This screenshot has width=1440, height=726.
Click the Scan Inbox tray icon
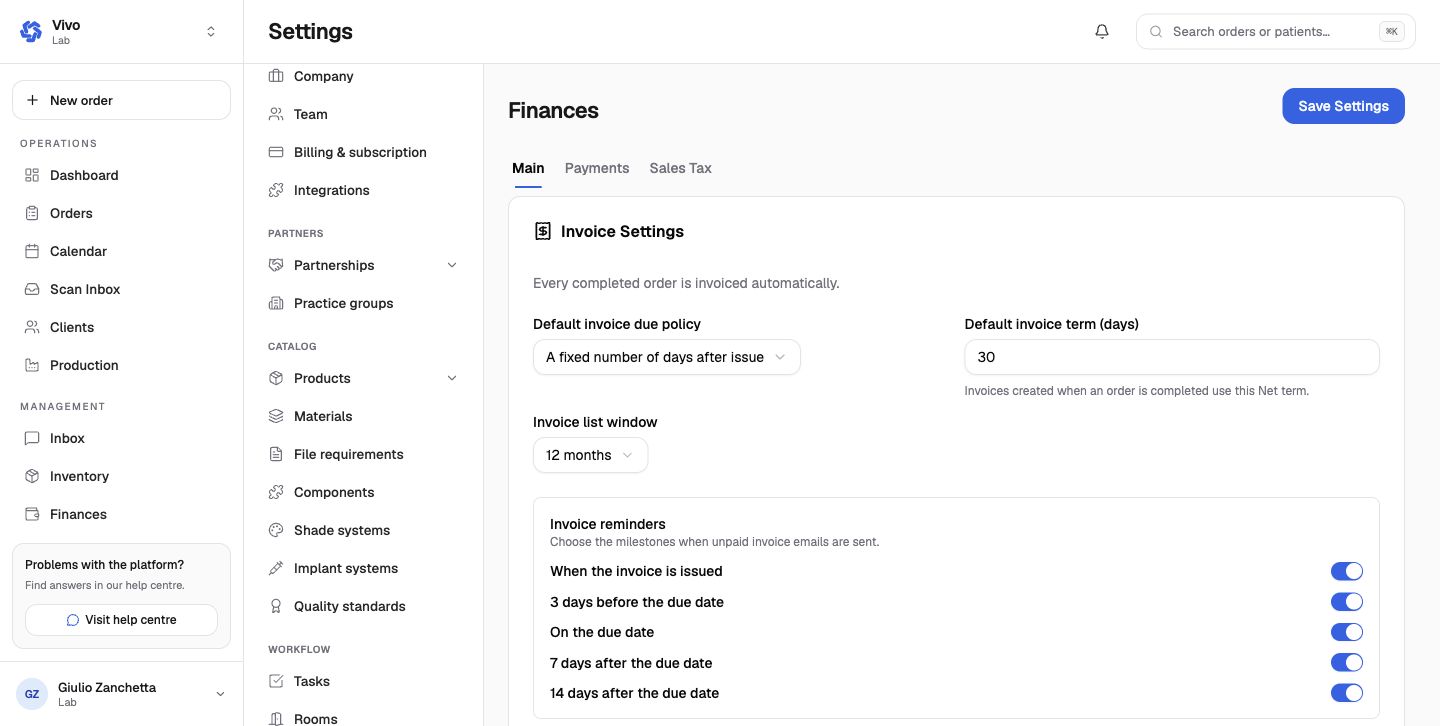(x=32, y=289)
